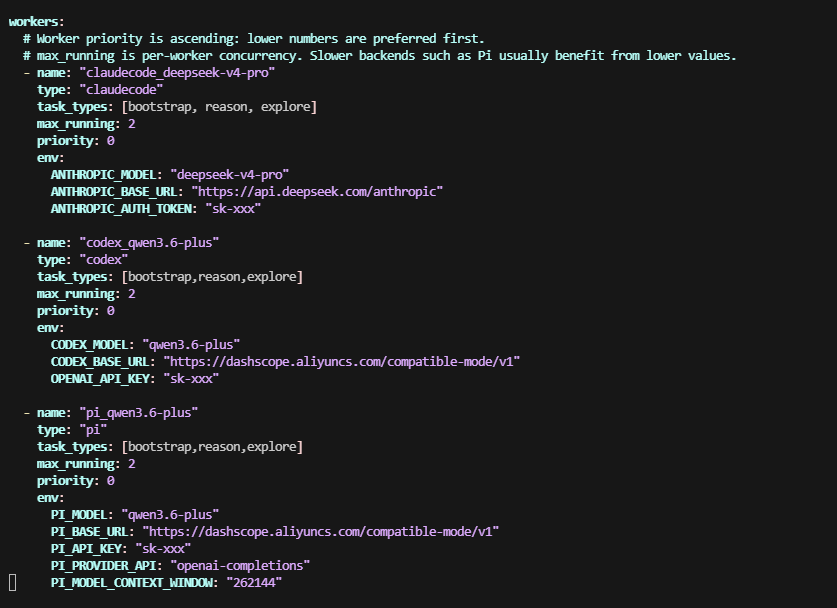The image size is (837, 608).
Task: Click the comment about max_running per-worker concurrency
Action: coord(380,56)
